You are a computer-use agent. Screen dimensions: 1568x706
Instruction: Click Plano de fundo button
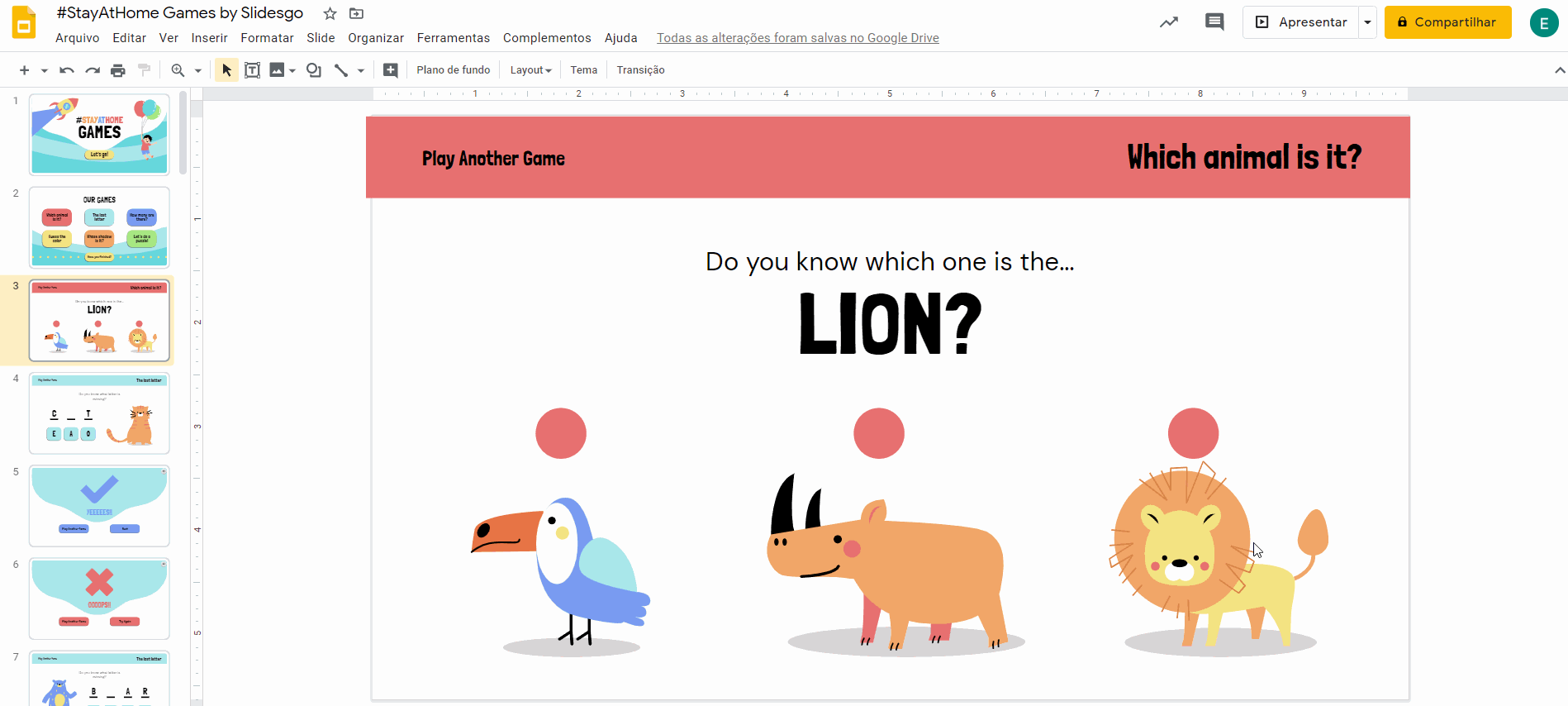point(453,70)
